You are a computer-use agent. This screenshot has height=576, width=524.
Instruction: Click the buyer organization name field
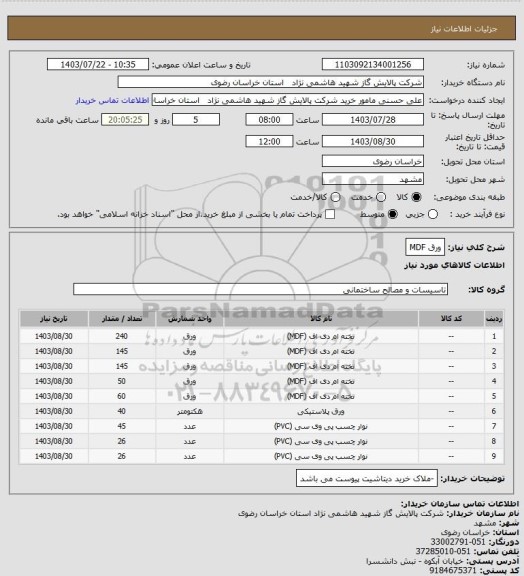(270, 82)
